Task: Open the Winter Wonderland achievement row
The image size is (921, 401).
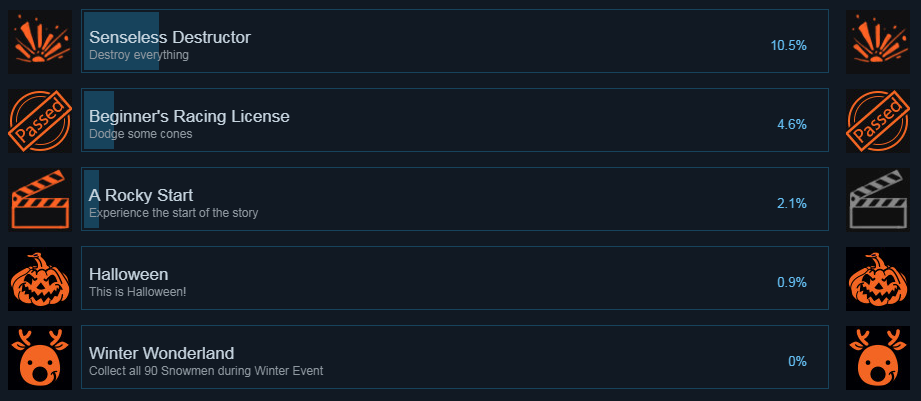Action: click(x=455, y=357)
